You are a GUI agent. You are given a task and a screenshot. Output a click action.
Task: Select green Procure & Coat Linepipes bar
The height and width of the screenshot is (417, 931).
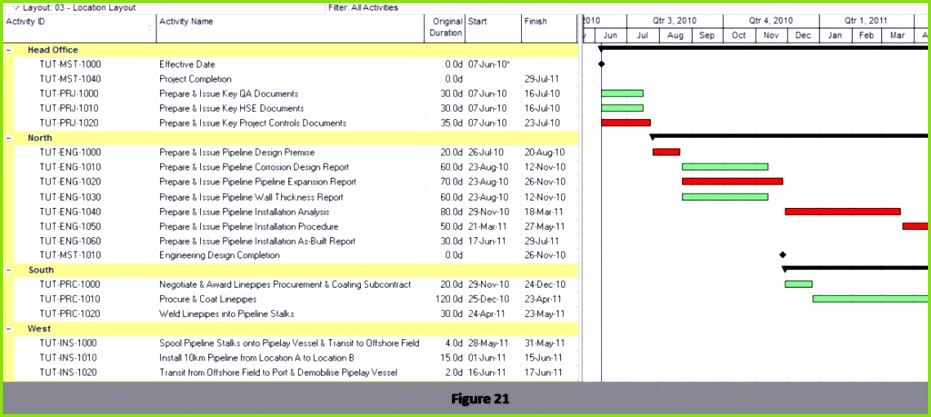pyautogui.click(x=870, y=299)
